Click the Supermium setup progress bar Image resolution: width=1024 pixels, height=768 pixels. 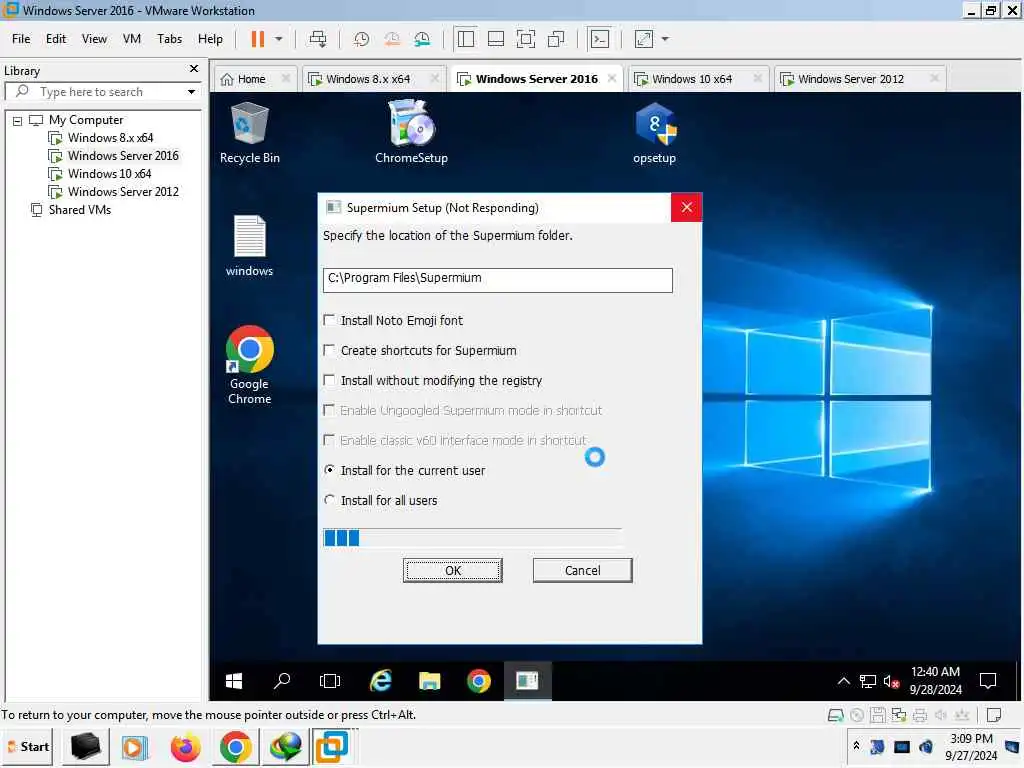tap(473, 537)
